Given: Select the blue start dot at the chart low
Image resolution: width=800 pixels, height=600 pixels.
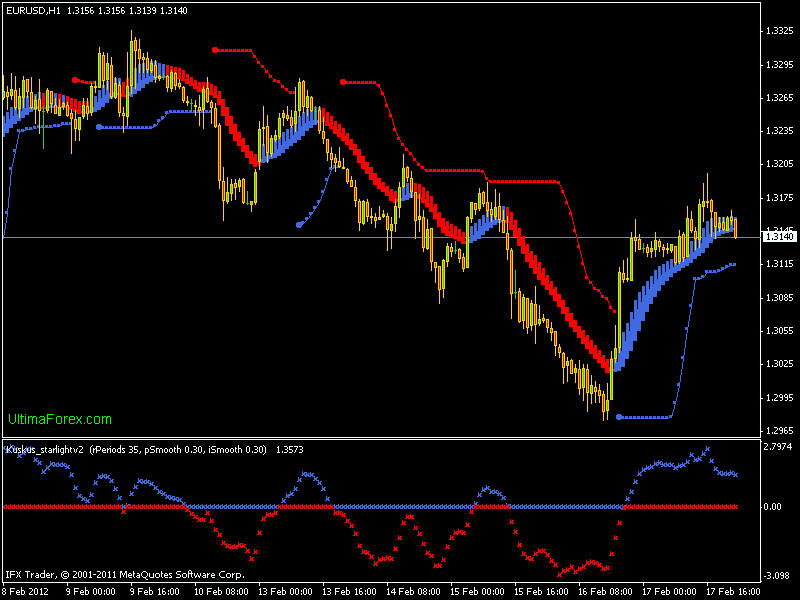Looking at the screenshot, I should [619, 417].
